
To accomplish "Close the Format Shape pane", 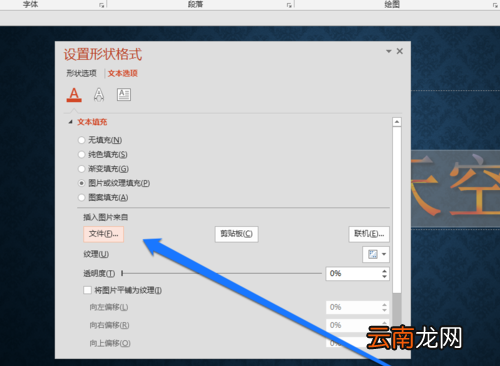I will pos(400,51).
